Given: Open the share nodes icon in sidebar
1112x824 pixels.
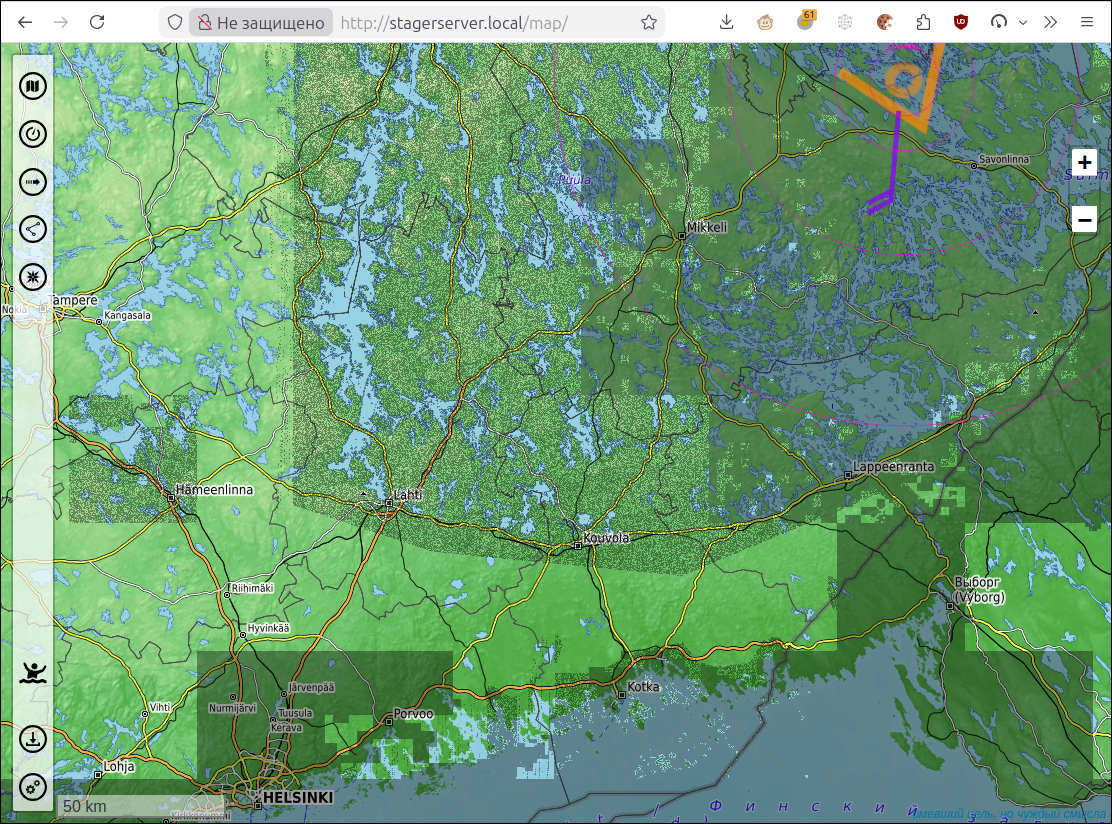Looking at the screenshot, I should pyautogui.click(x=33, y=229).
